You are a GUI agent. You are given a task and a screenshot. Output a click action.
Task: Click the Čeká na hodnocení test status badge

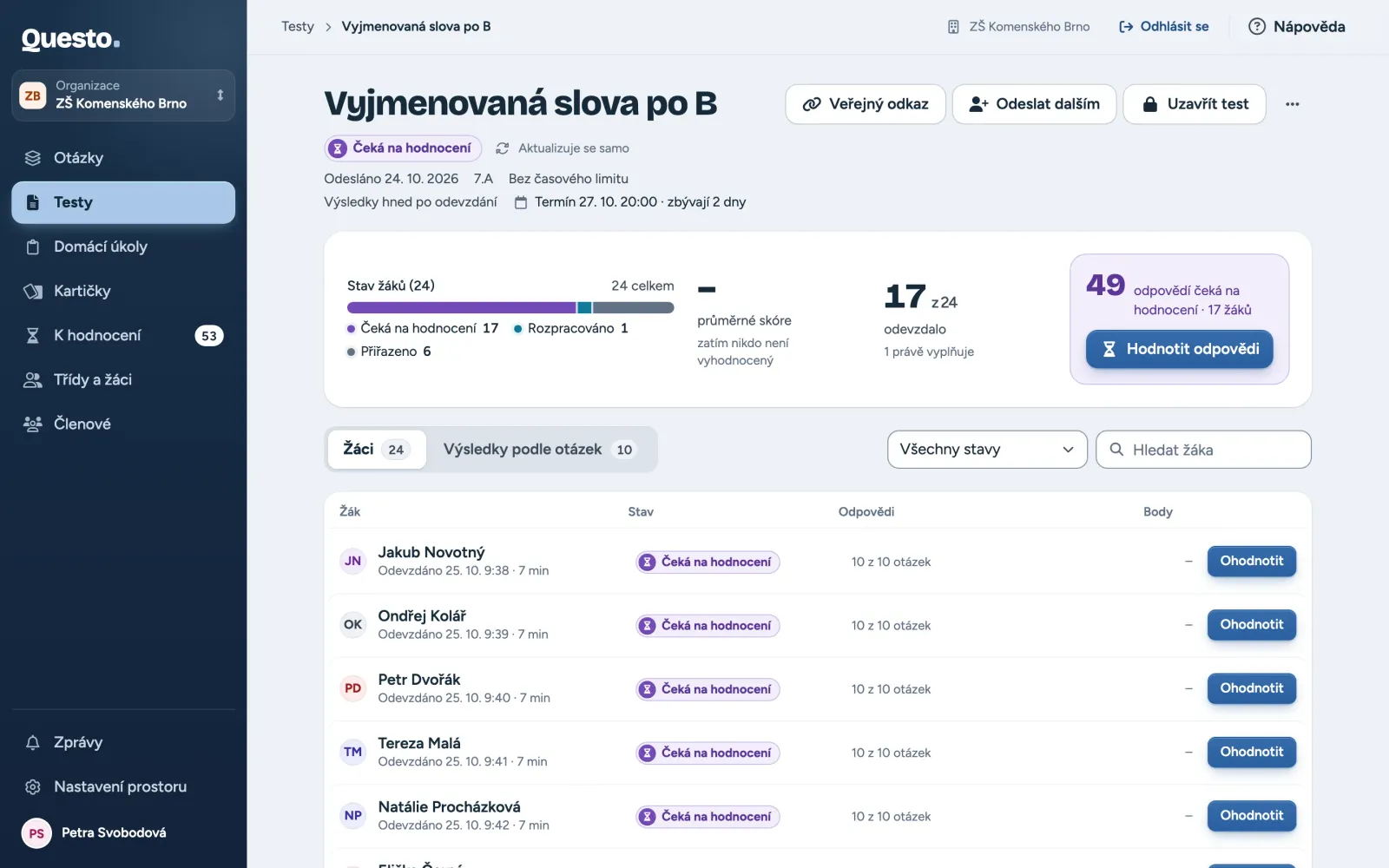pos(403,148)
